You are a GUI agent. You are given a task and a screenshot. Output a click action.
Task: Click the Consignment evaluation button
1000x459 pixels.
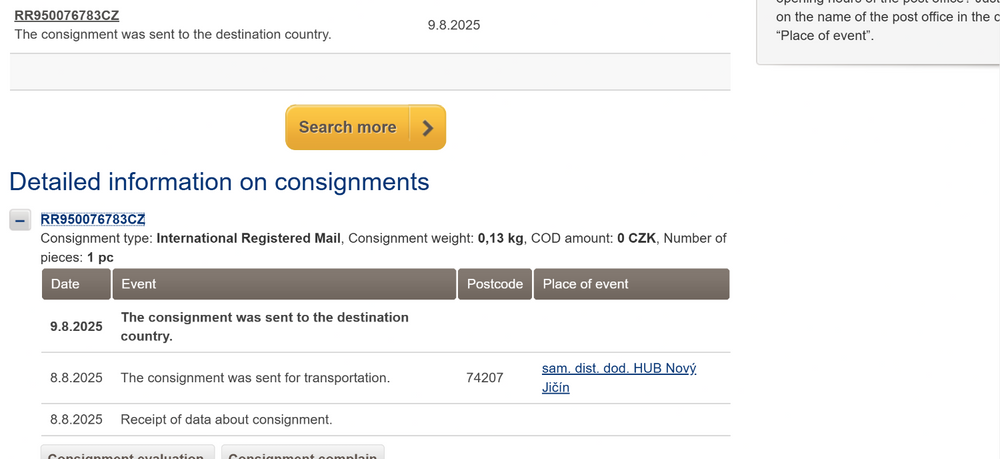tap(127, 453)
